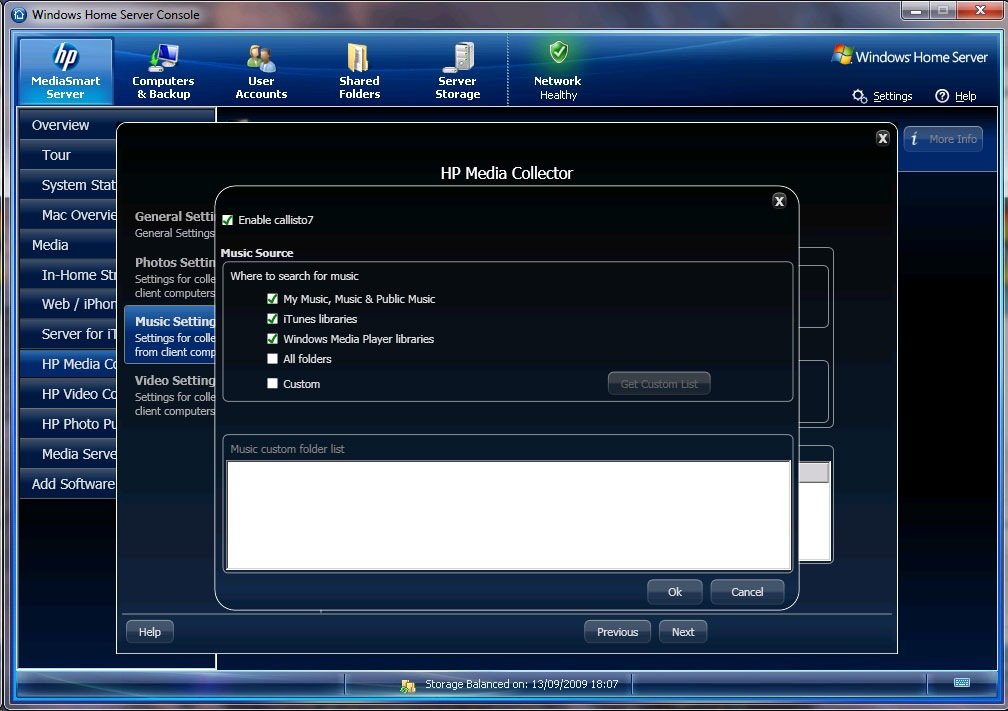Enable Custom music source checkbox
Screen dimensions: 1008x711
[x=273, y=384]
